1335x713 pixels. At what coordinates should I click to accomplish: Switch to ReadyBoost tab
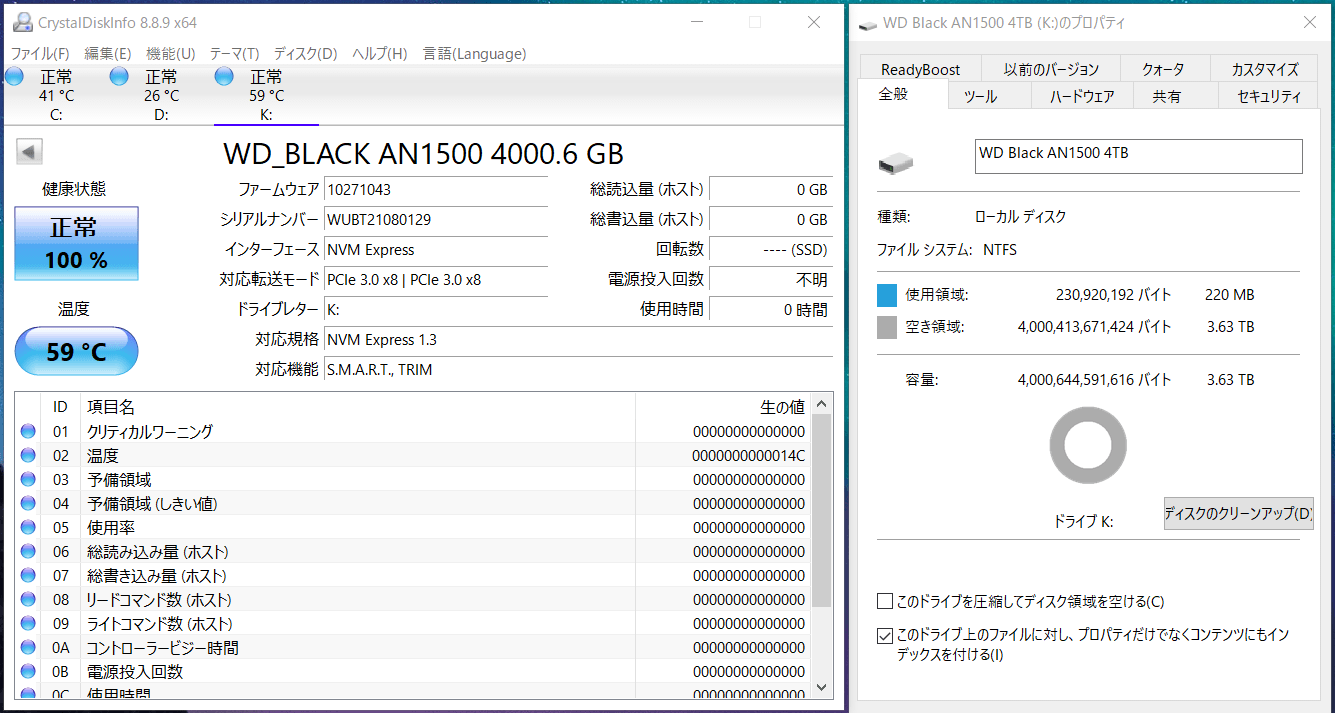coord(920,69)
